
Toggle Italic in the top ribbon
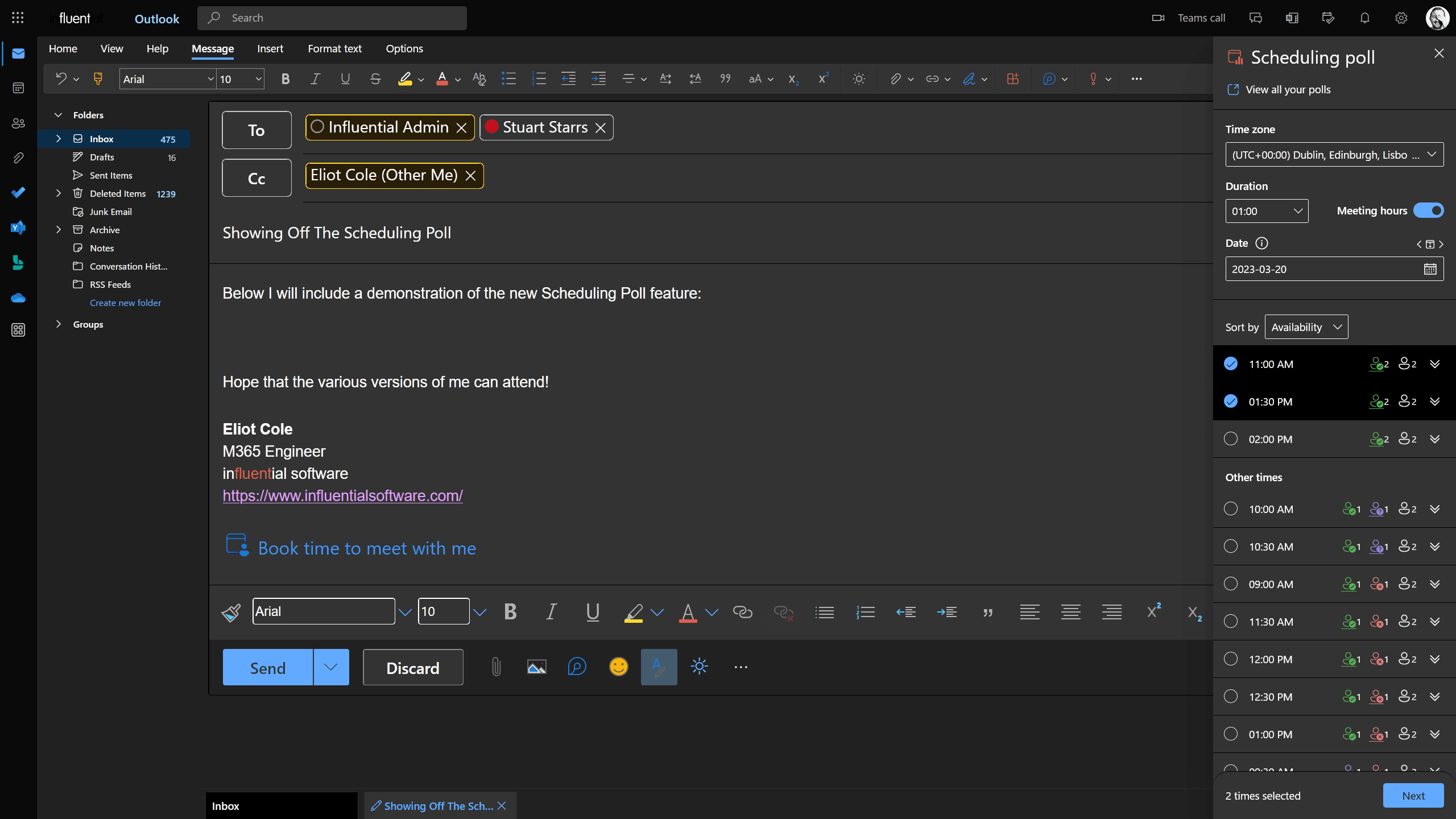coord(315,79)
